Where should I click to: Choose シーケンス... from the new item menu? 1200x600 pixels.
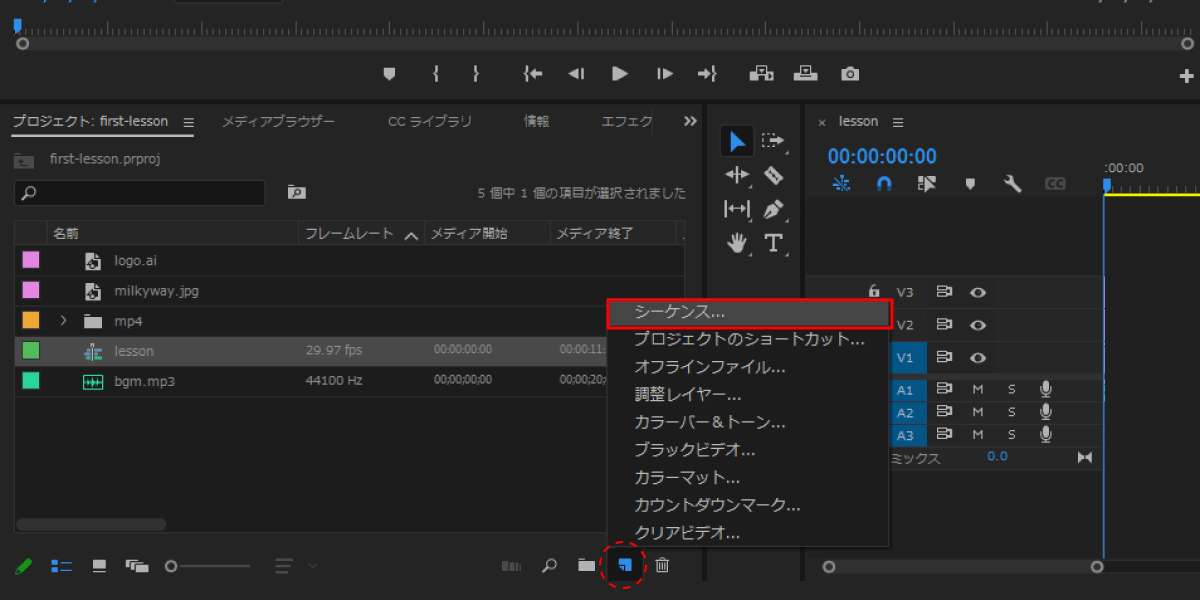[748, 312]
